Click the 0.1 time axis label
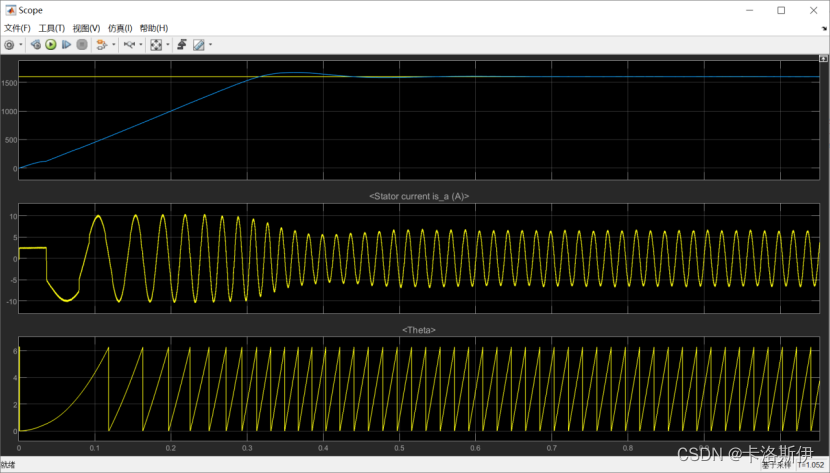The image size is (830, 473). point(95,448)
